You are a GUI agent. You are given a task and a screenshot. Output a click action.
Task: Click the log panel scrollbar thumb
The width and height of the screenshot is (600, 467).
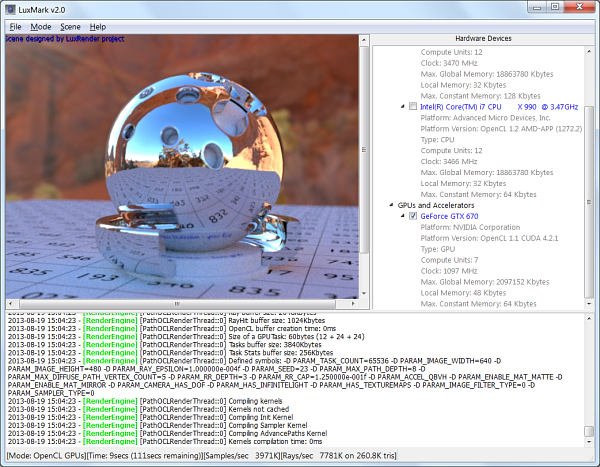pos(589,431)
